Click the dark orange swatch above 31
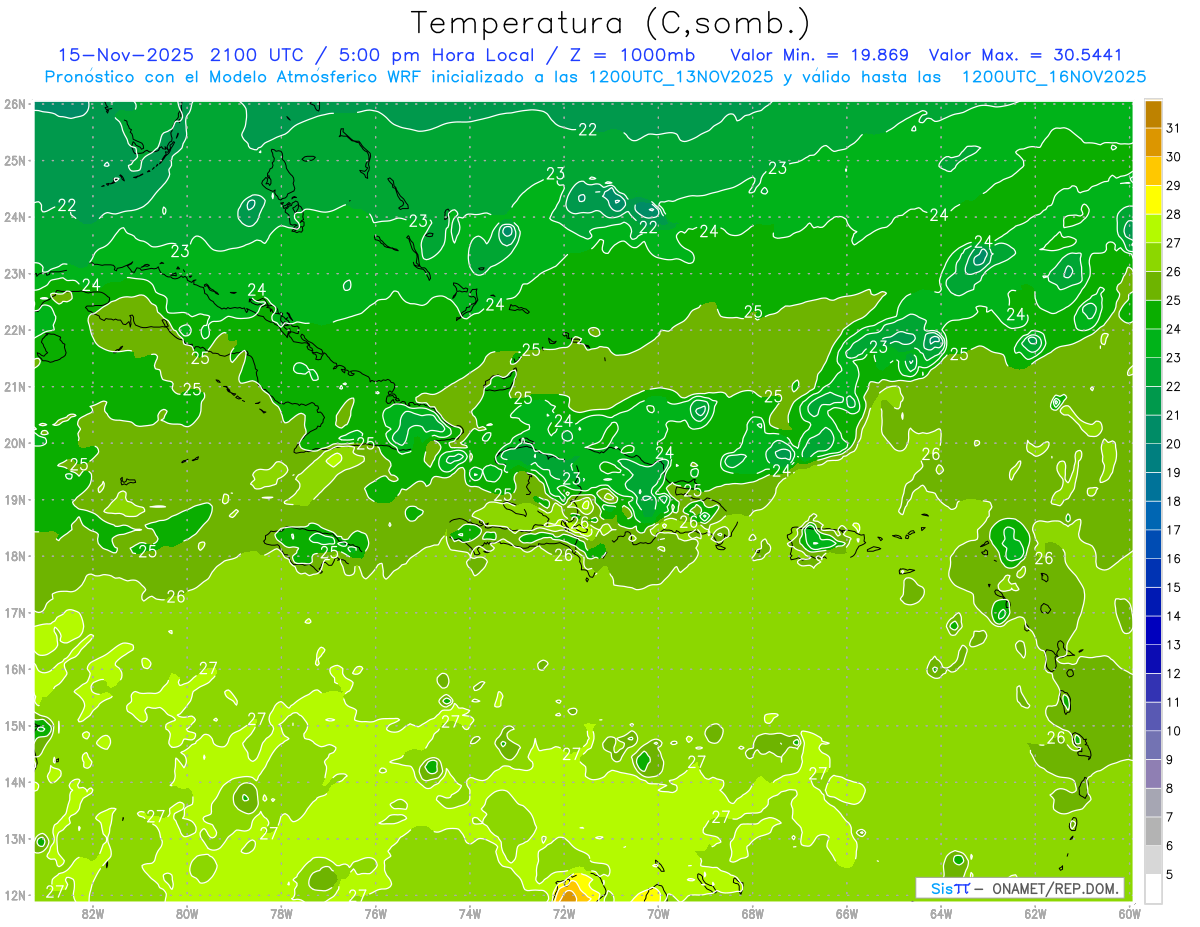This screenshot has width=1200, height=927. pyautogui.click(x=1153, y=114)
